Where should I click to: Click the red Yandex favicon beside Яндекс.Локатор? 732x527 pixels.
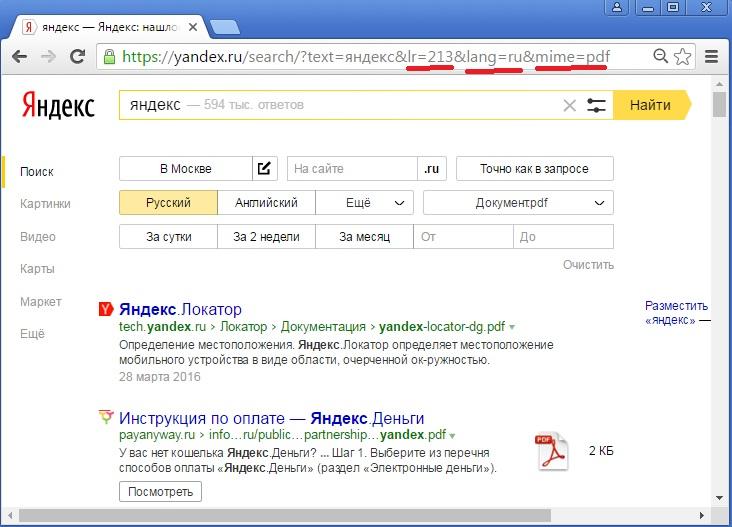click(x=106, y=309)
